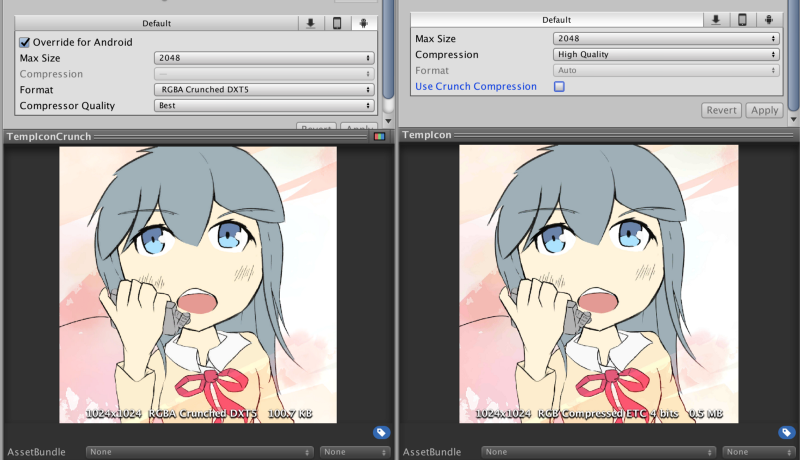Select the iPhone platform tab in left panel
The width and height of the screenshot is (800, 460).
point(337,23)
